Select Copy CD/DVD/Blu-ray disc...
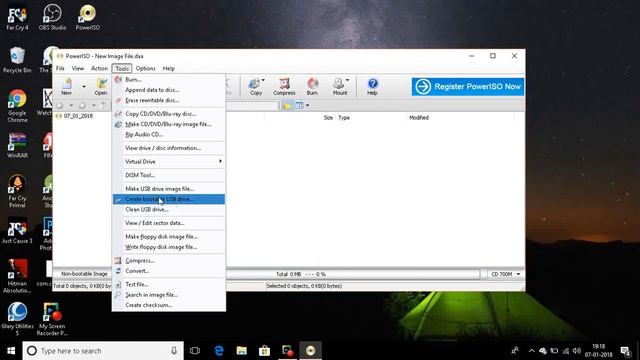 (x=169, y=114)
